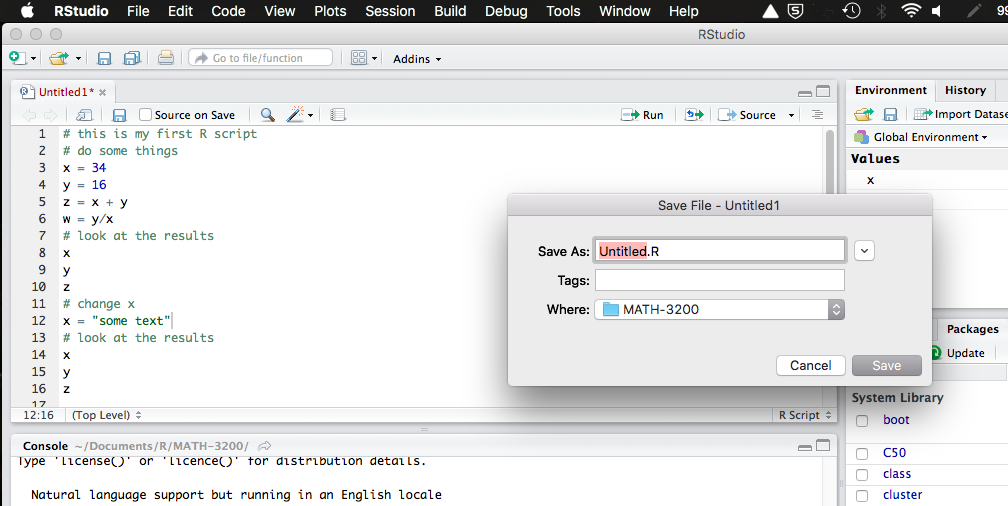The width and height of the screenshot is (1008, 506).
Task: Click the Run button
Action: [x=642, y=115]
